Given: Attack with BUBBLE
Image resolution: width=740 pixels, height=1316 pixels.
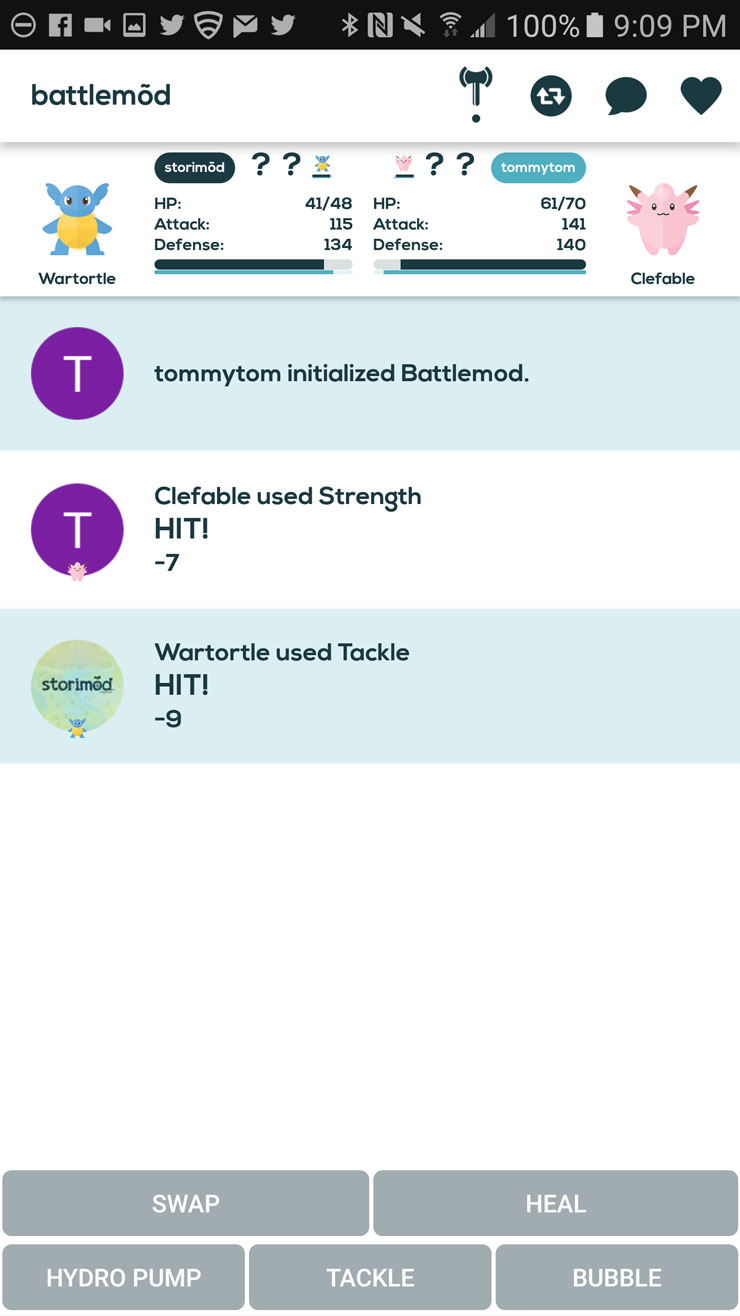Looking at the screenshot, I should point(617,1277).
